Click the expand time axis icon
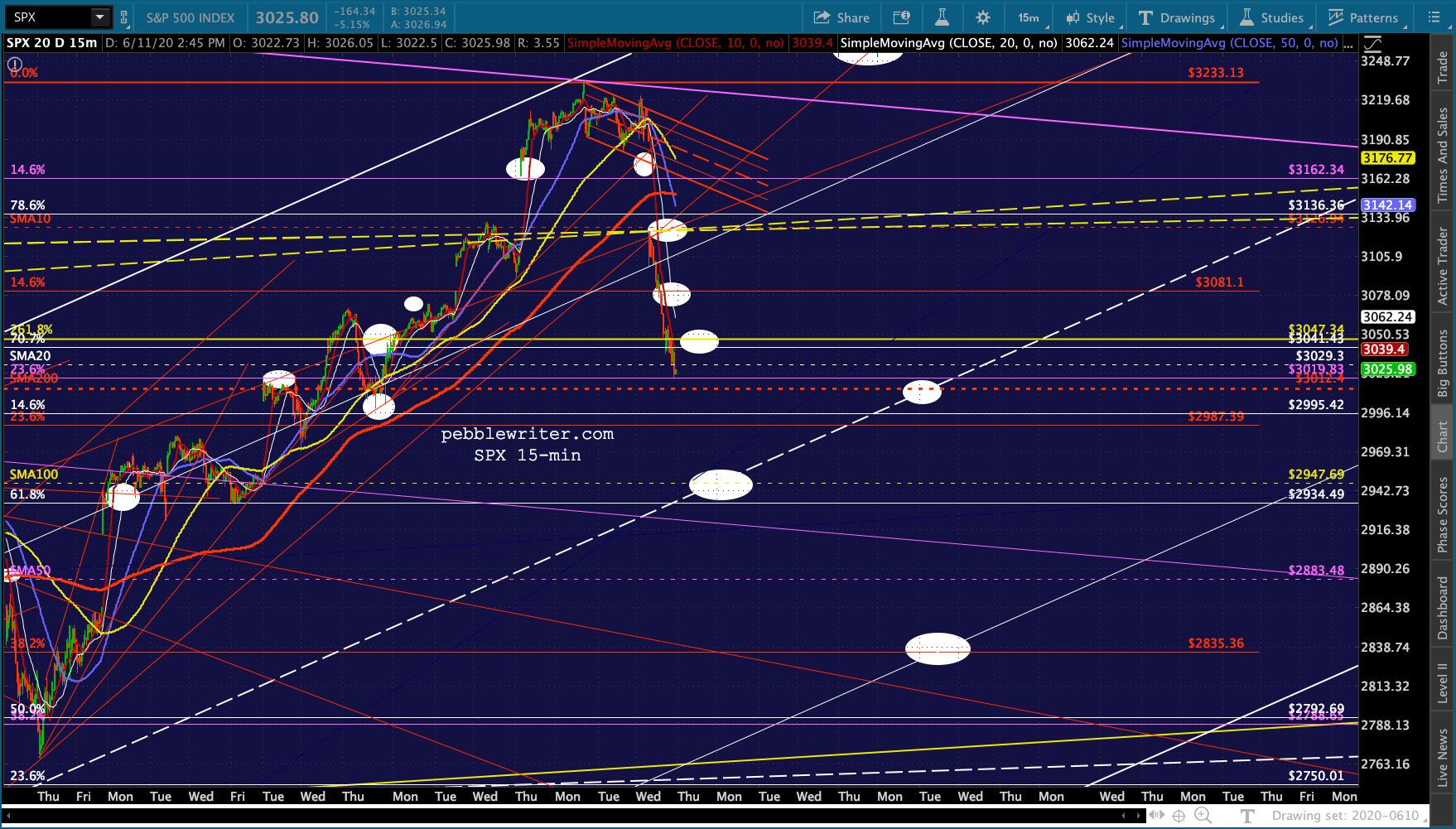Image resolution: width=1456 pixels, height=829 pixels. [1157, 816]
